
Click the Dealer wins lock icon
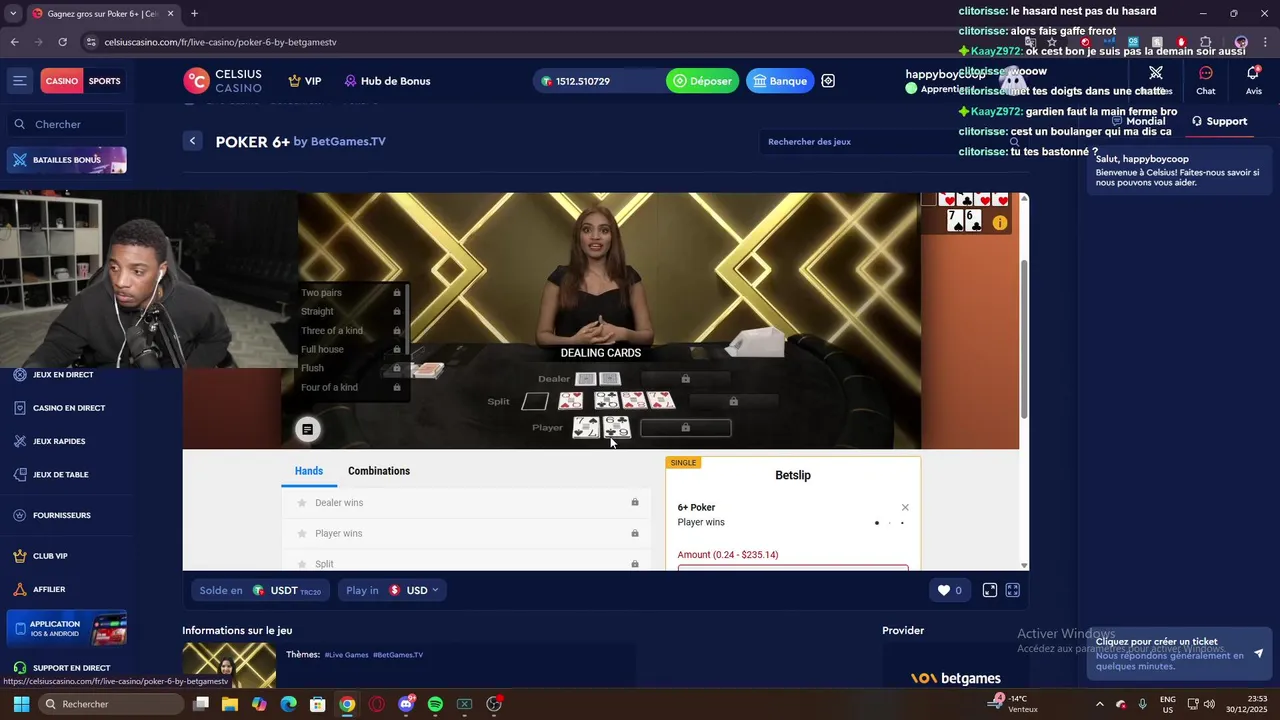click(x=635, y=502)
